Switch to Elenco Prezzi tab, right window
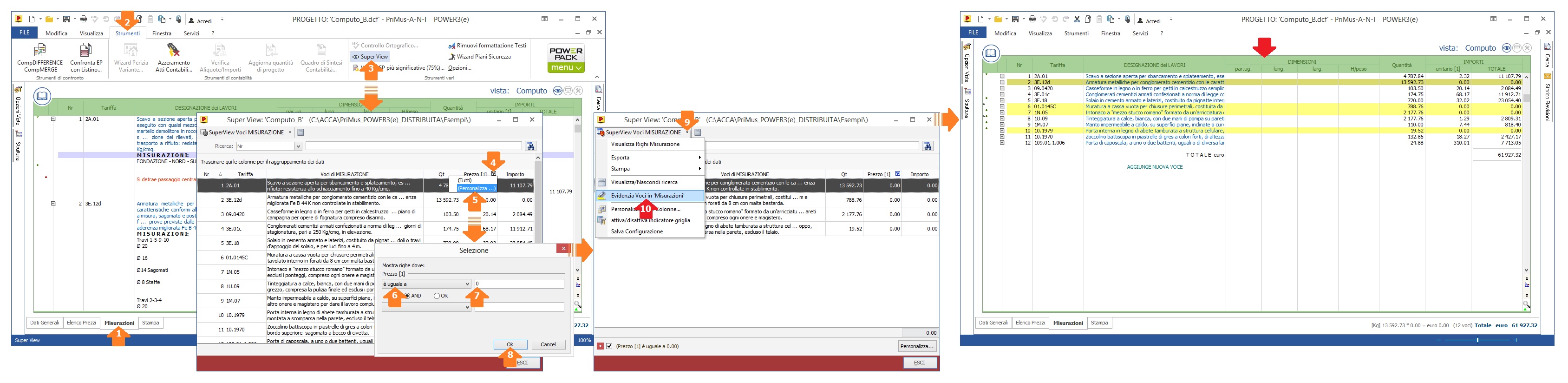Image resolution: width=1568 pixels, height=383 pixels. click(1030, 323)
